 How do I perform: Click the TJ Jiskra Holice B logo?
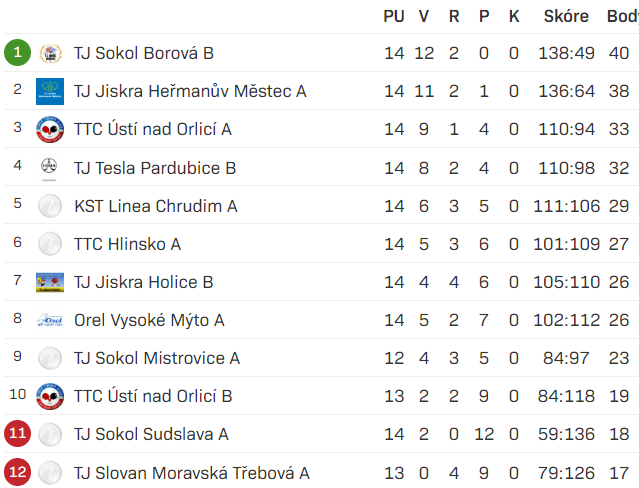tap(50, 282)
